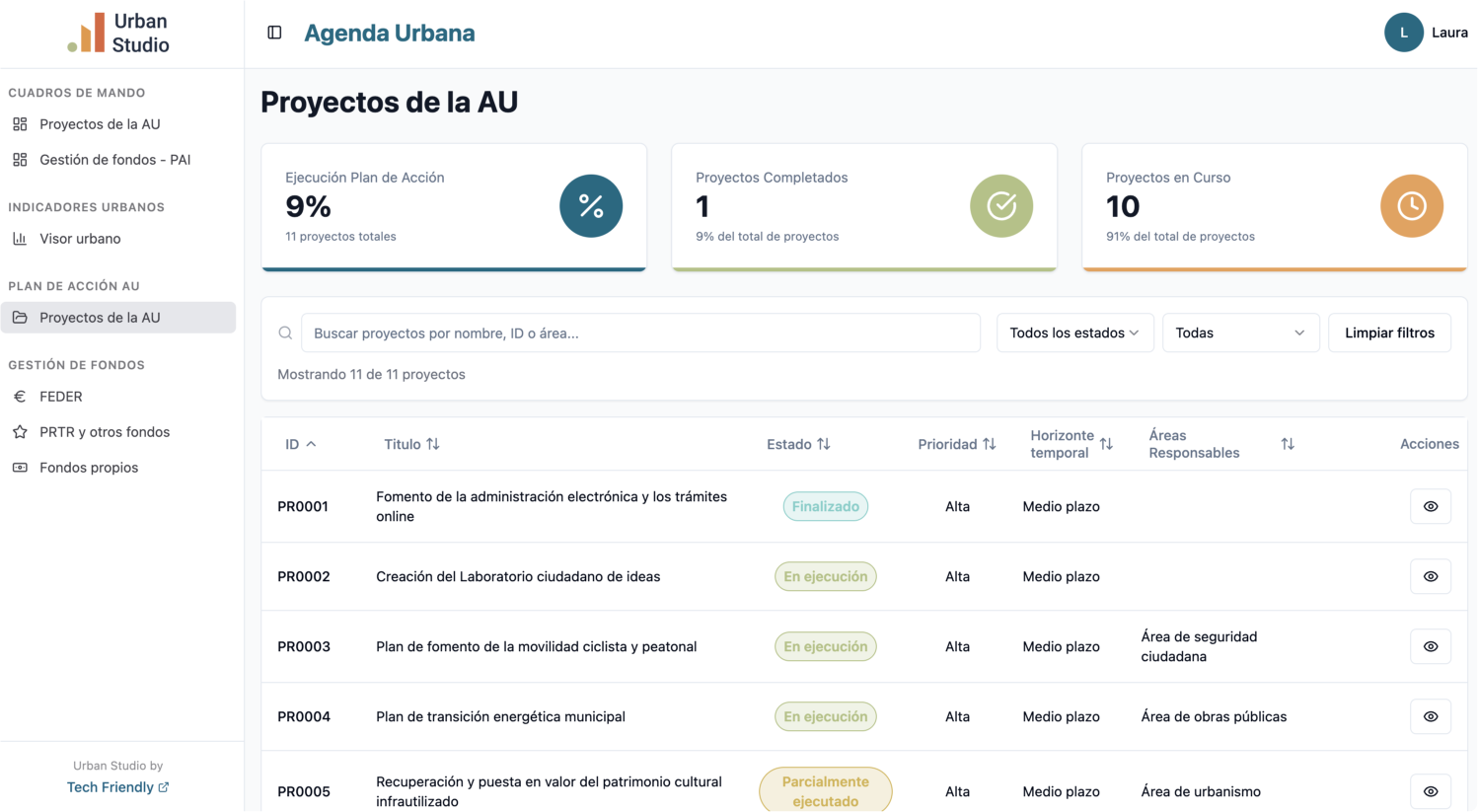The image size is (1478, 812).
Task: Click the euro icon next to FEDER
Action: point(20,397)
